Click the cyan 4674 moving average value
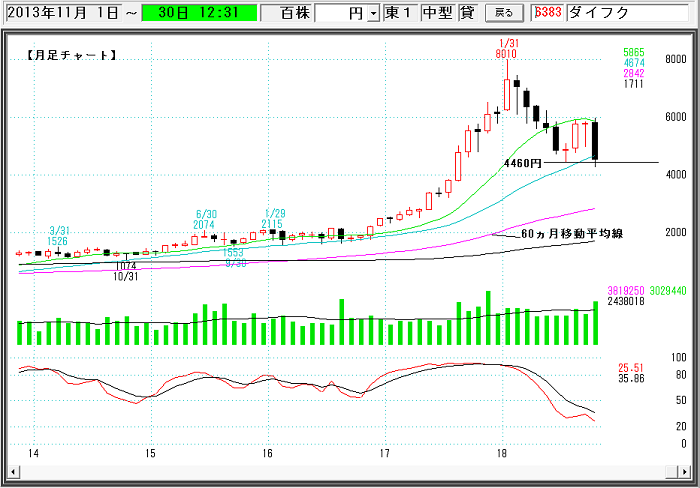The image size is (700, 488). (x=634, y=63)
